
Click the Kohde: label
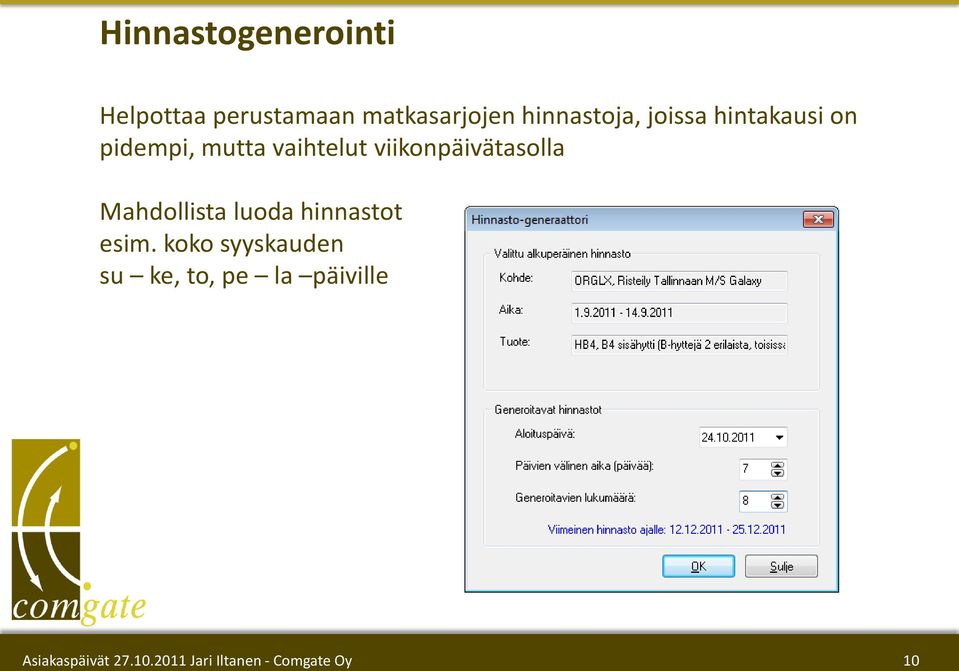[x=516, y=278]
